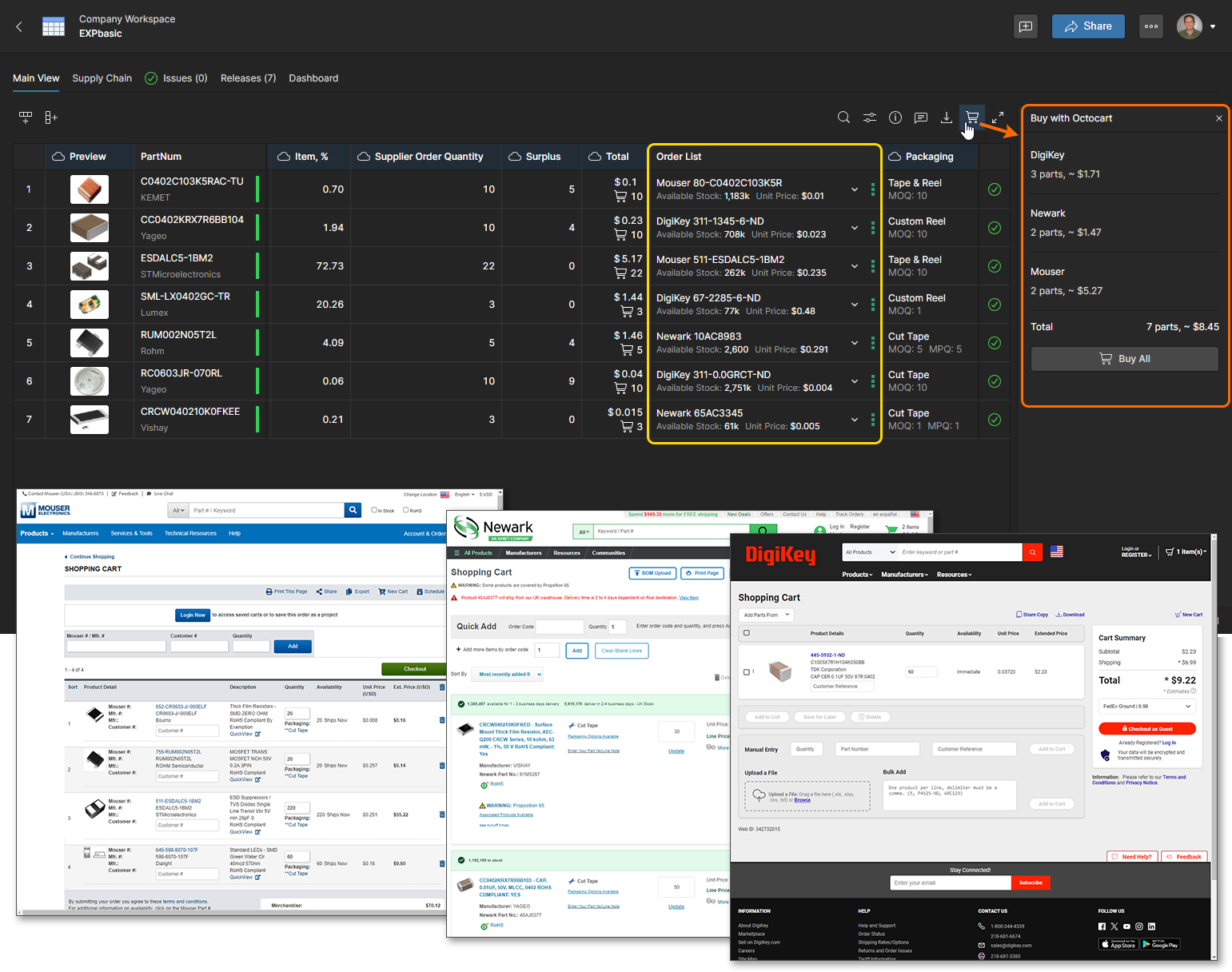
Task: Open preview thumbnail of SML-LX0402GC-TR
Action: [90, 305]
